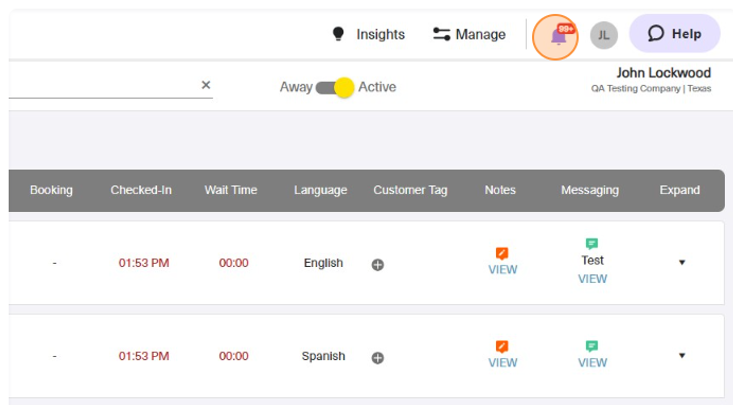Click orange notes icon in English row
733x405 pixels.
[502, 253]
